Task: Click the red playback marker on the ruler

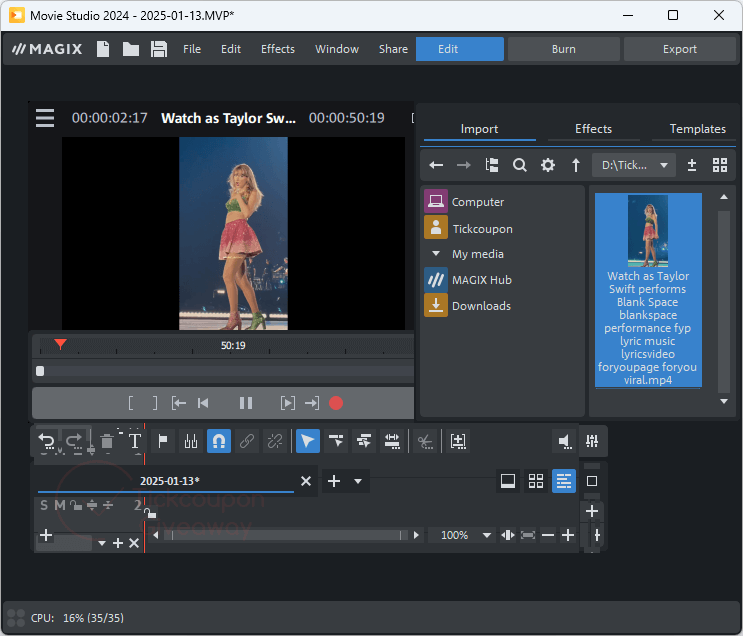Action: pyautogui.click(x=60, y=344)
